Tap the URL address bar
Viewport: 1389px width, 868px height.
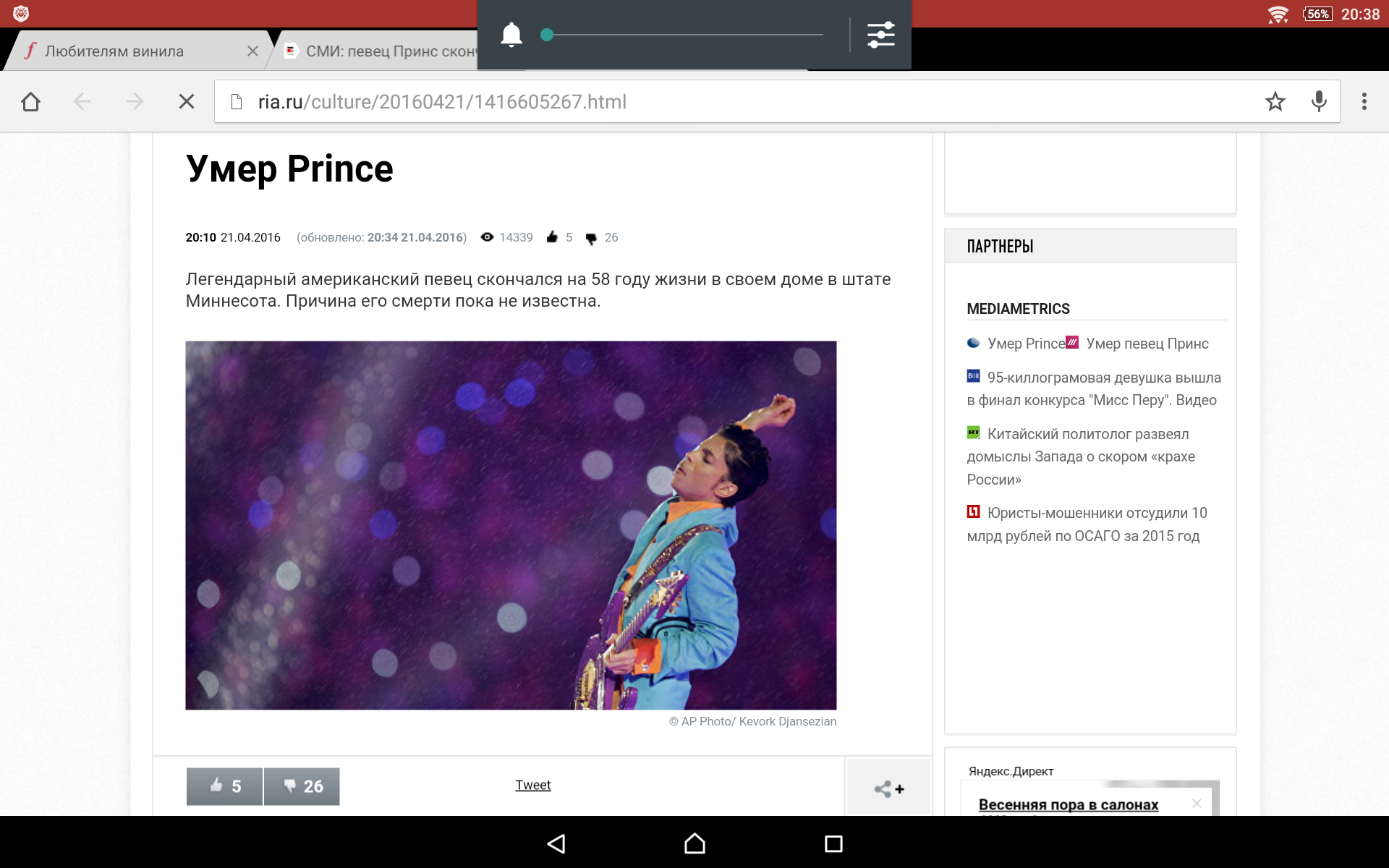pyautogui.click(x=723, y=102)
